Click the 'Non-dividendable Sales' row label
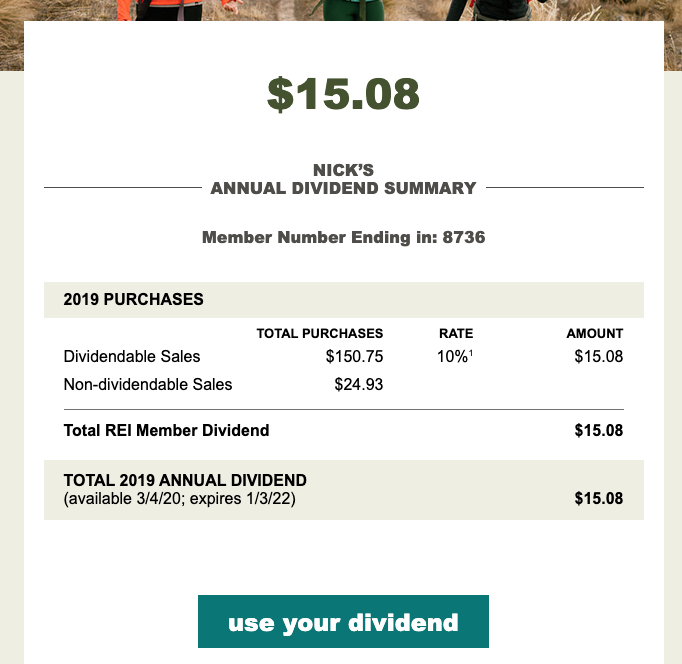 click(x=148, y=384)
